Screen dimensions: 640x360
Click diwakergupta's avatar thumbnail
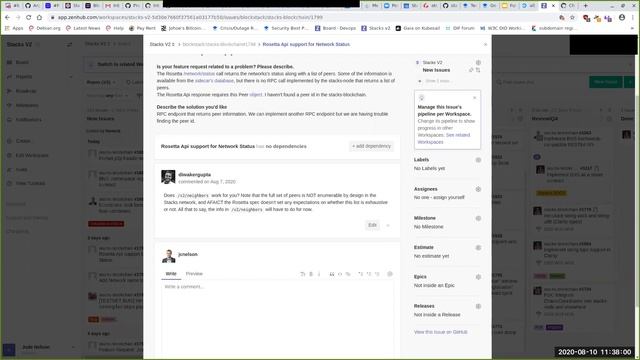168,177
